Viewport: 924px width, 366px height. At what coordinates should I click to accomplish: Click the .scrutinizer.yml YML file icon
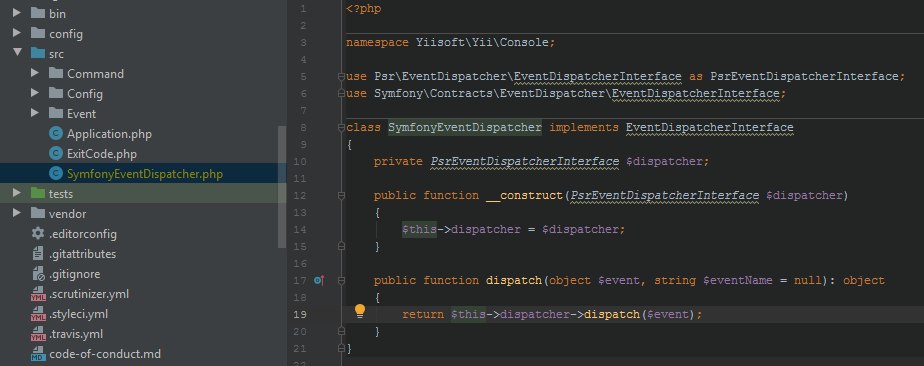pyautogui.click(x=38, y=294)
